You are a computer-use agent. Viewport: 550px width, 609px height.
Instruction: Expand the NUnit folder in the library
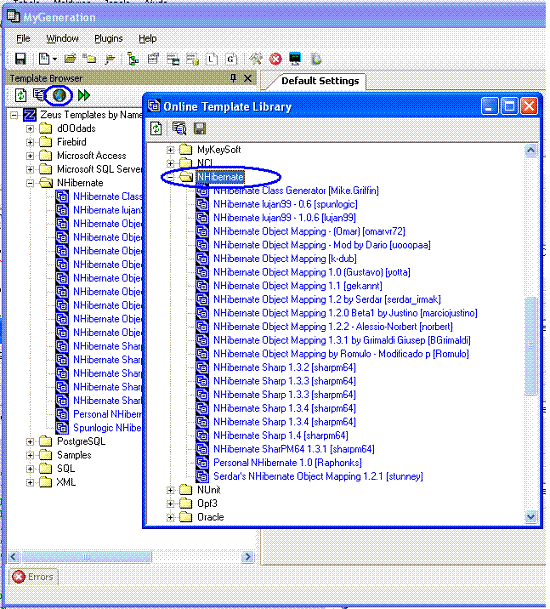click(170, 490)
